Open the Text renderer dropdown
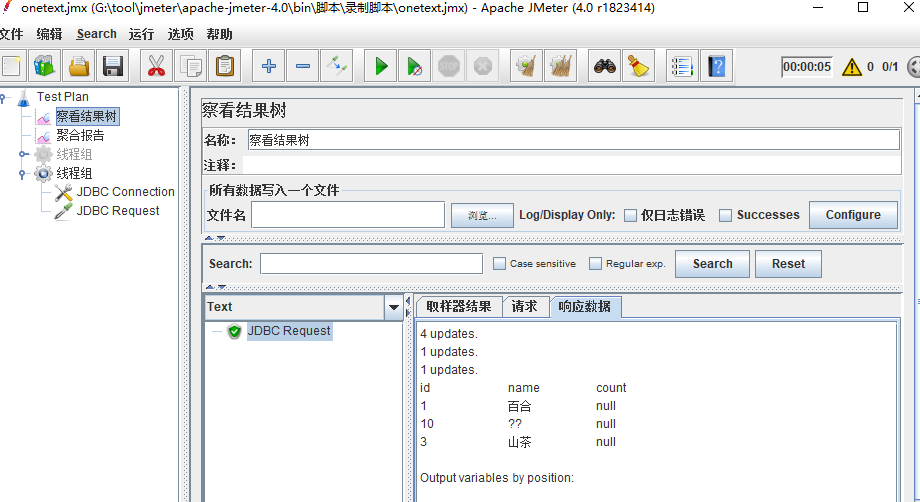The height and width of the screenshot is (502, 920). [394, 307]
